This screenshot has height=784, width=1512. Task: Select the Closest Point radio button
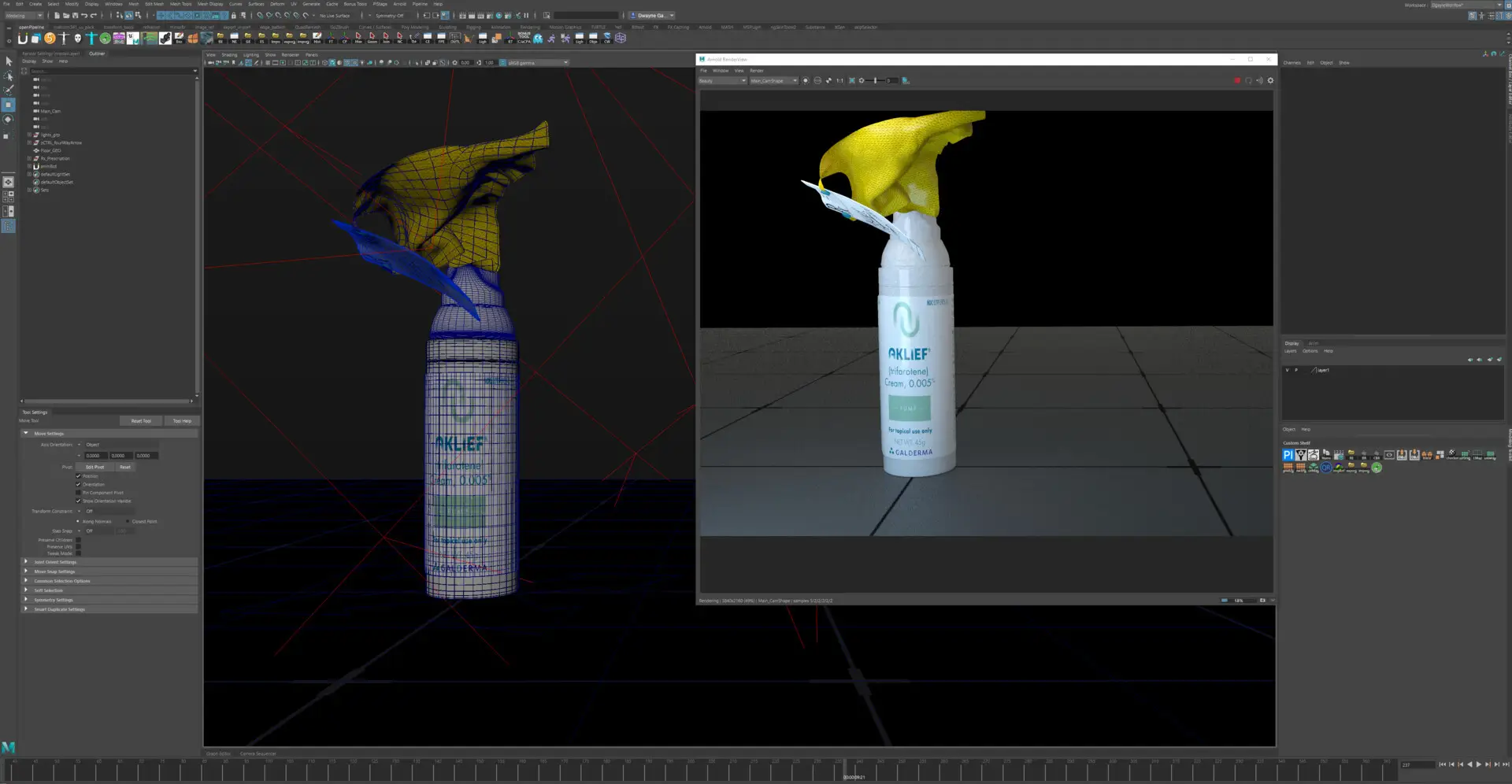(x=128, y=521)
